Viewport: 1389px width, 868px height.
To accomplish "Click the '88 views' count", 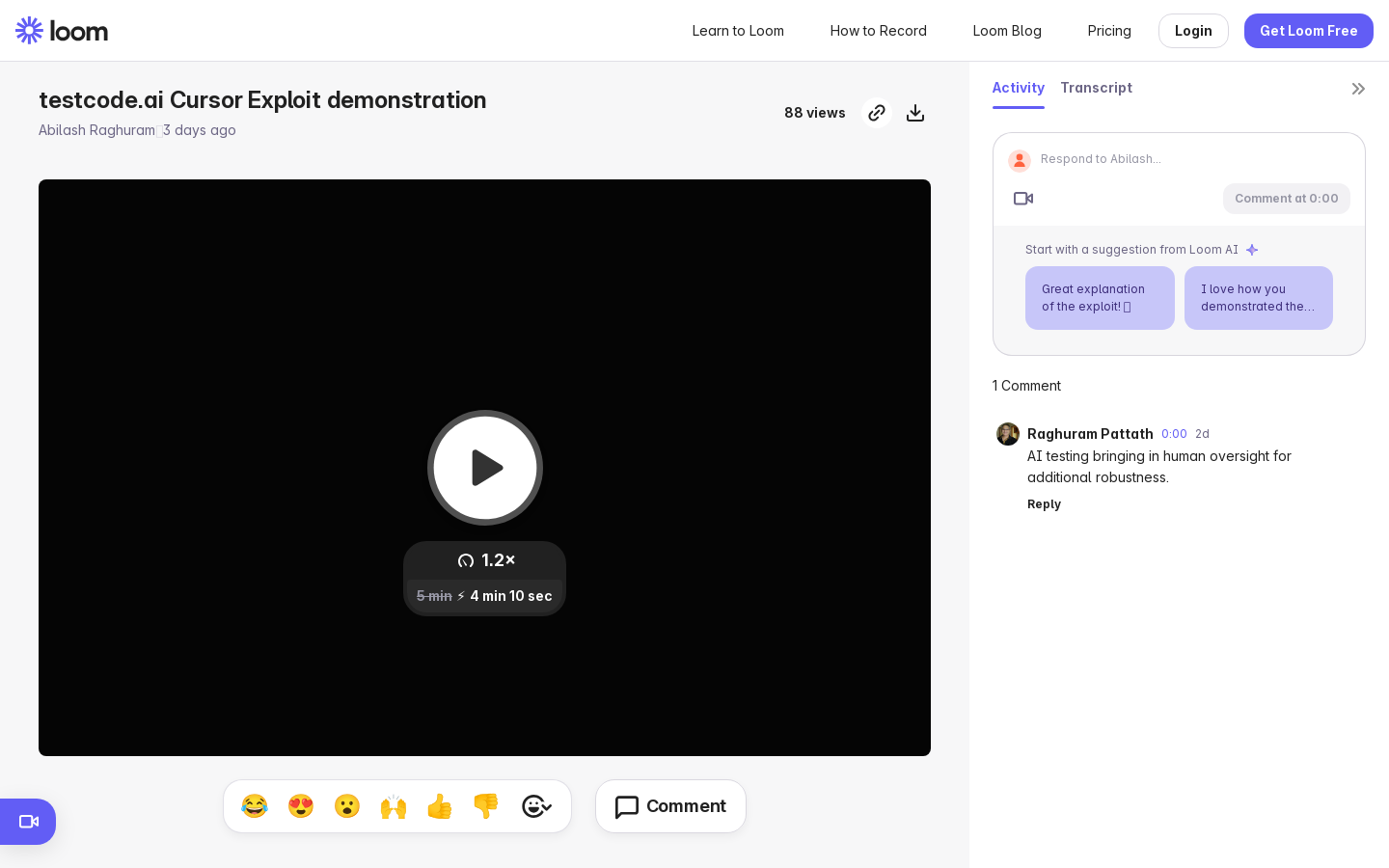I will coord(815,113).
